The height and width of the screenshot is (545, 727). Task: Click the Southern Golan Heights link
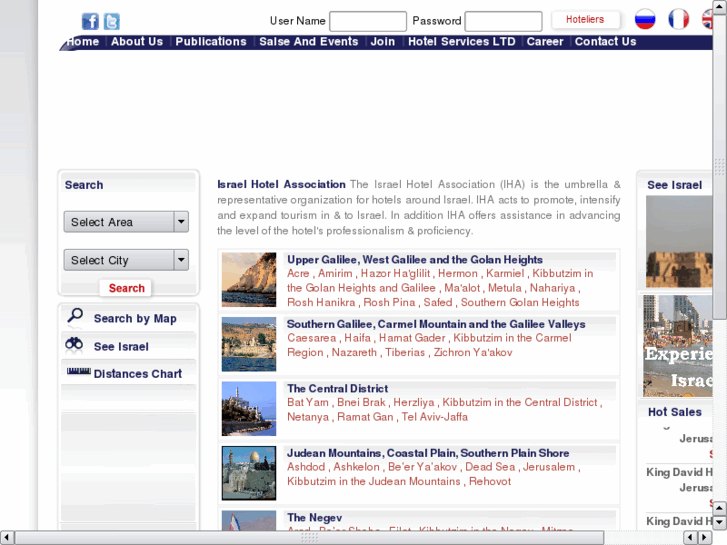tap(520, 302)
